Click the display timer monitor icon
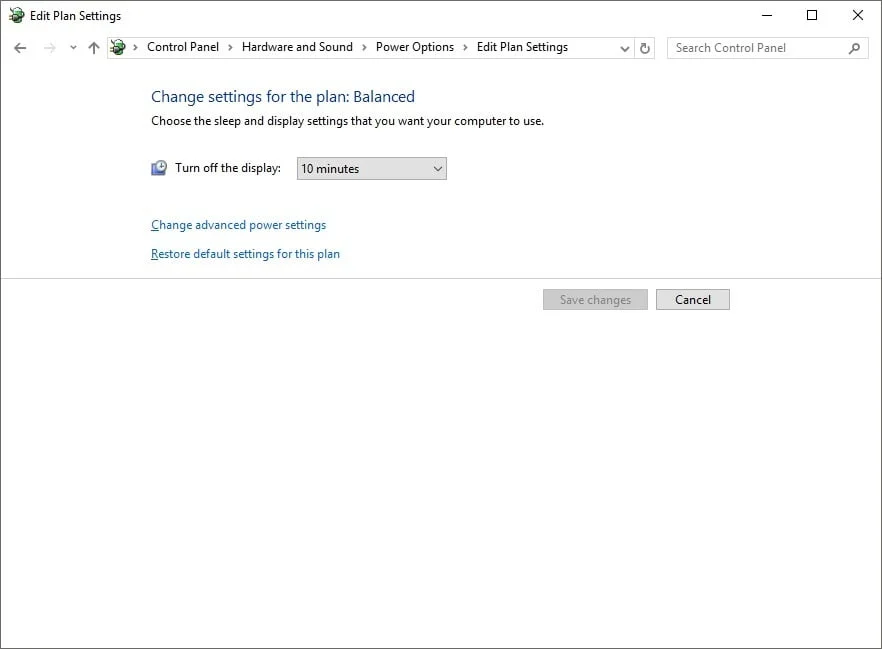This screenshot has height=649, width=882. click(x=159, y=168)
